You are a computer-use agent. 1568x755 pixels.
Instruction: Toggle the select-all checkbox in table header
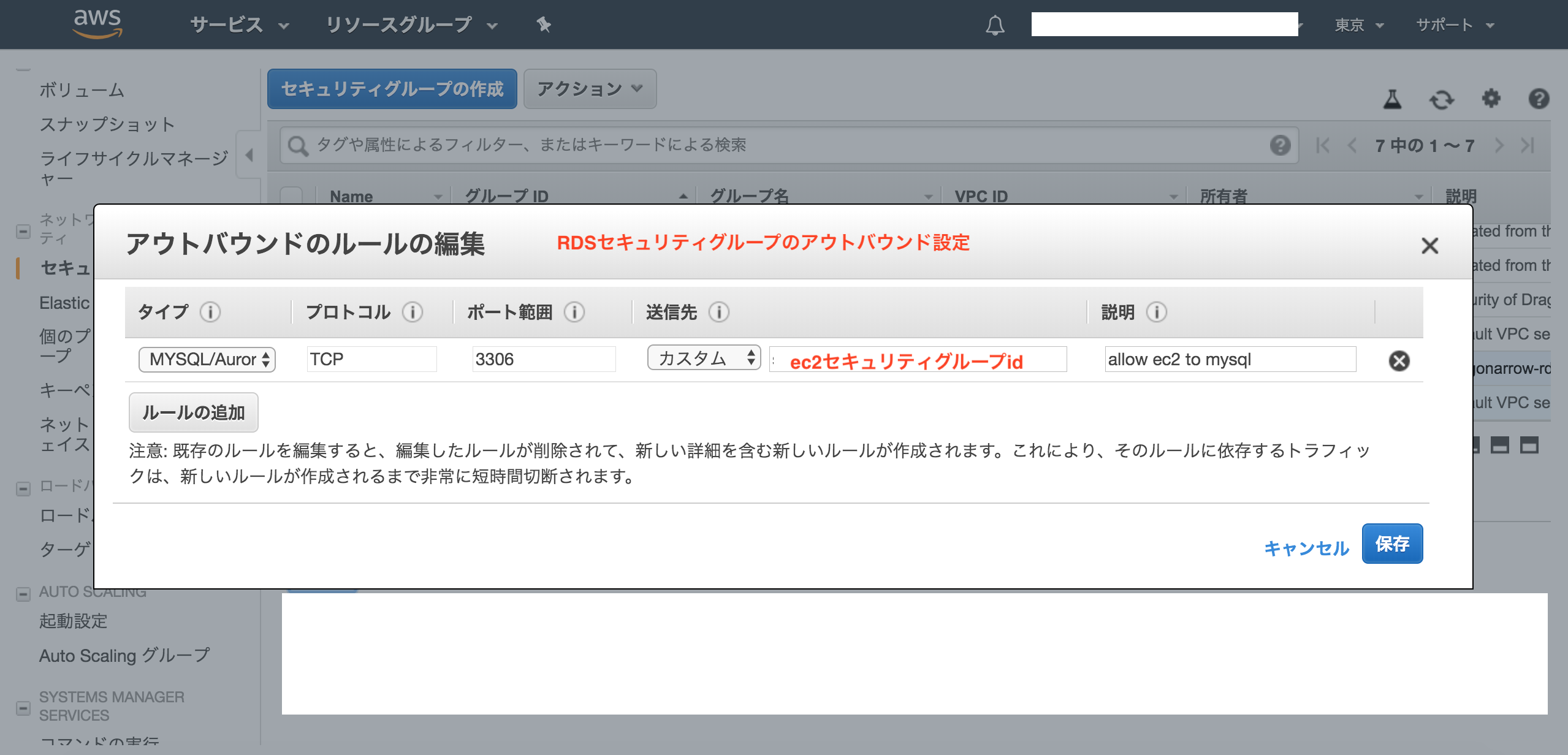tap(291, 196)
